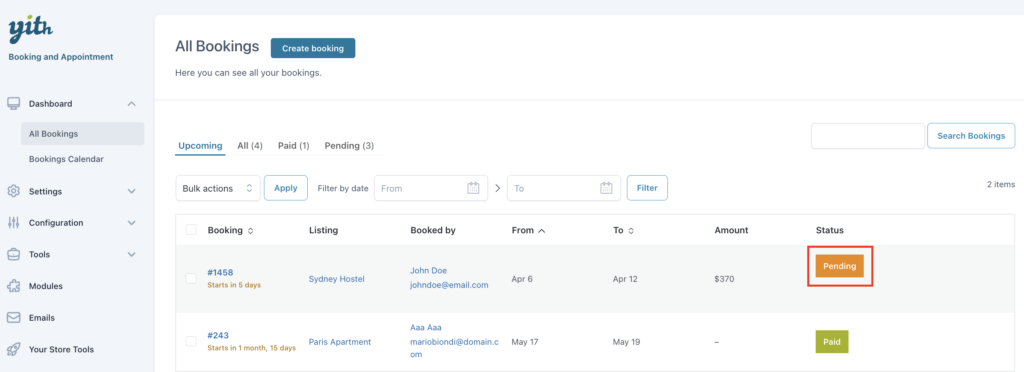Screen dimensions: 1024x372
Task: Click the Tools briefcase icon
Action: point(14,255)
